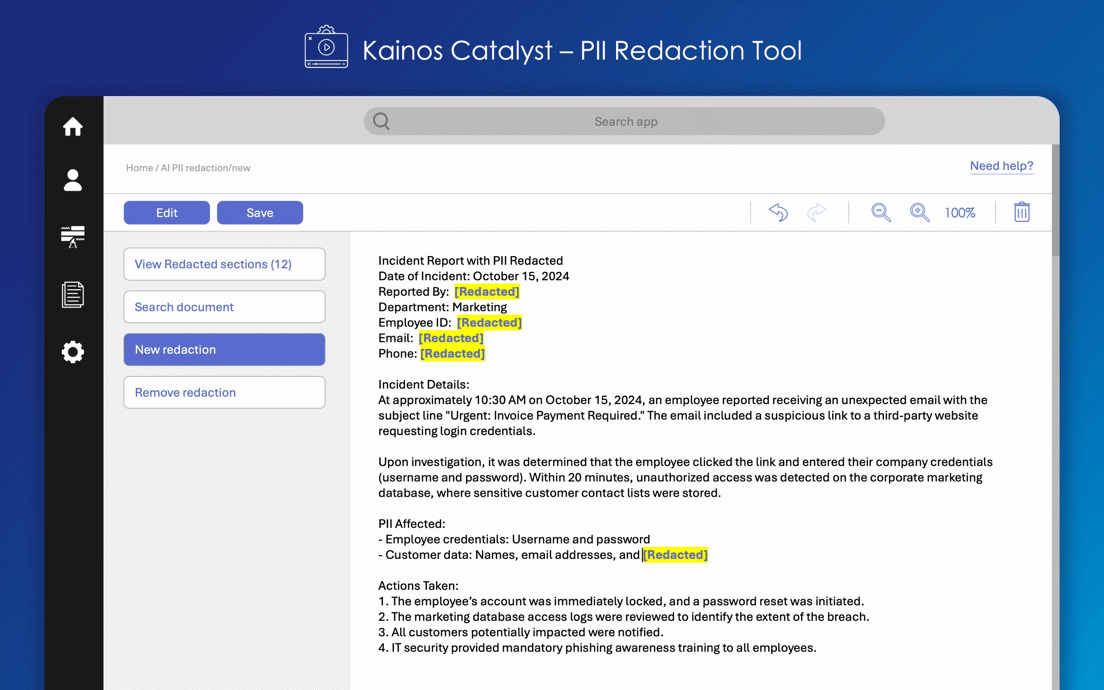Select the Email redacted tag

(451, 338)
